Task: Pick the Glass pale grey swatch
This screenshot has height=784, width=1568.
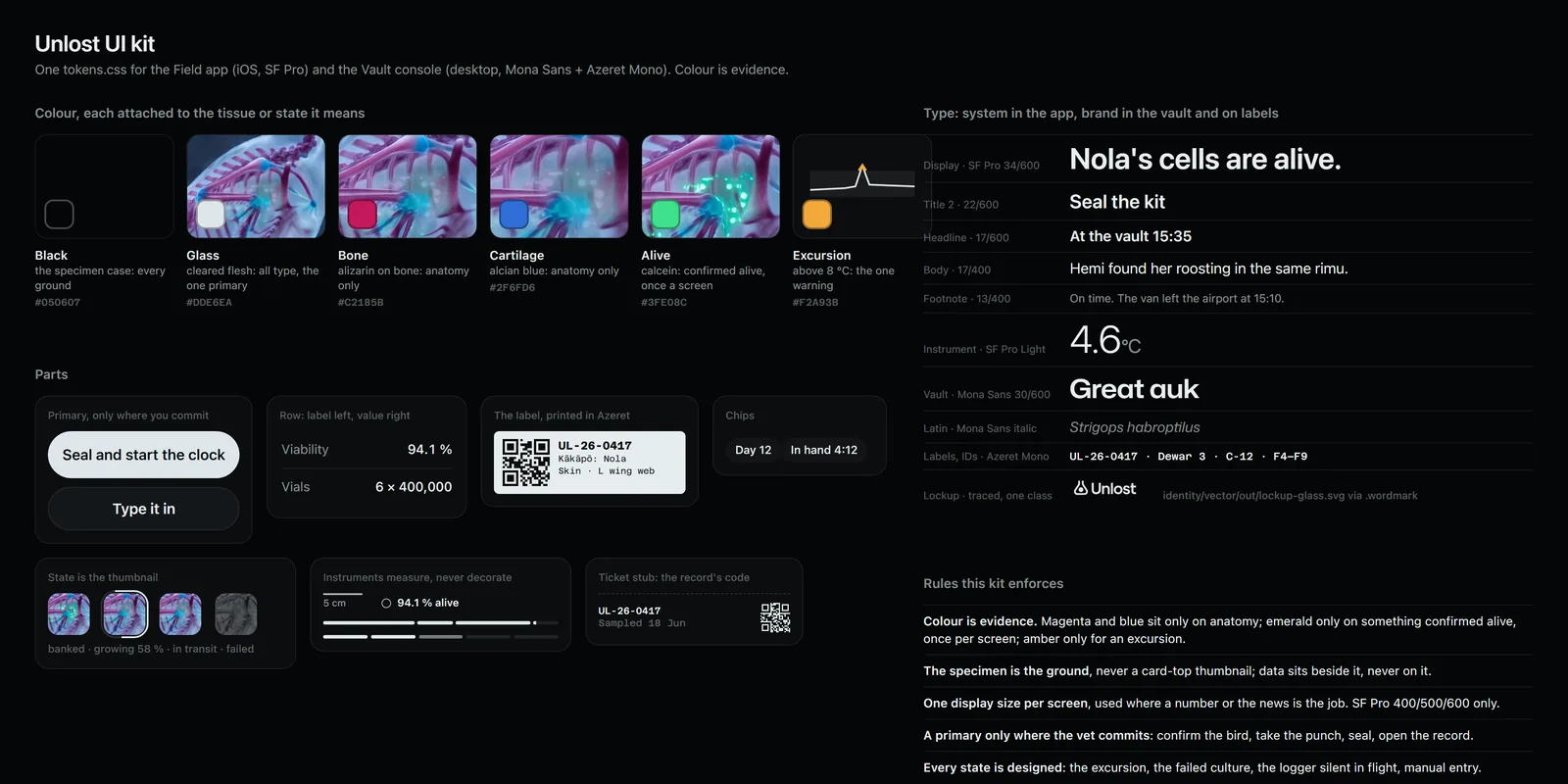Action: click(x=211, y=214)
